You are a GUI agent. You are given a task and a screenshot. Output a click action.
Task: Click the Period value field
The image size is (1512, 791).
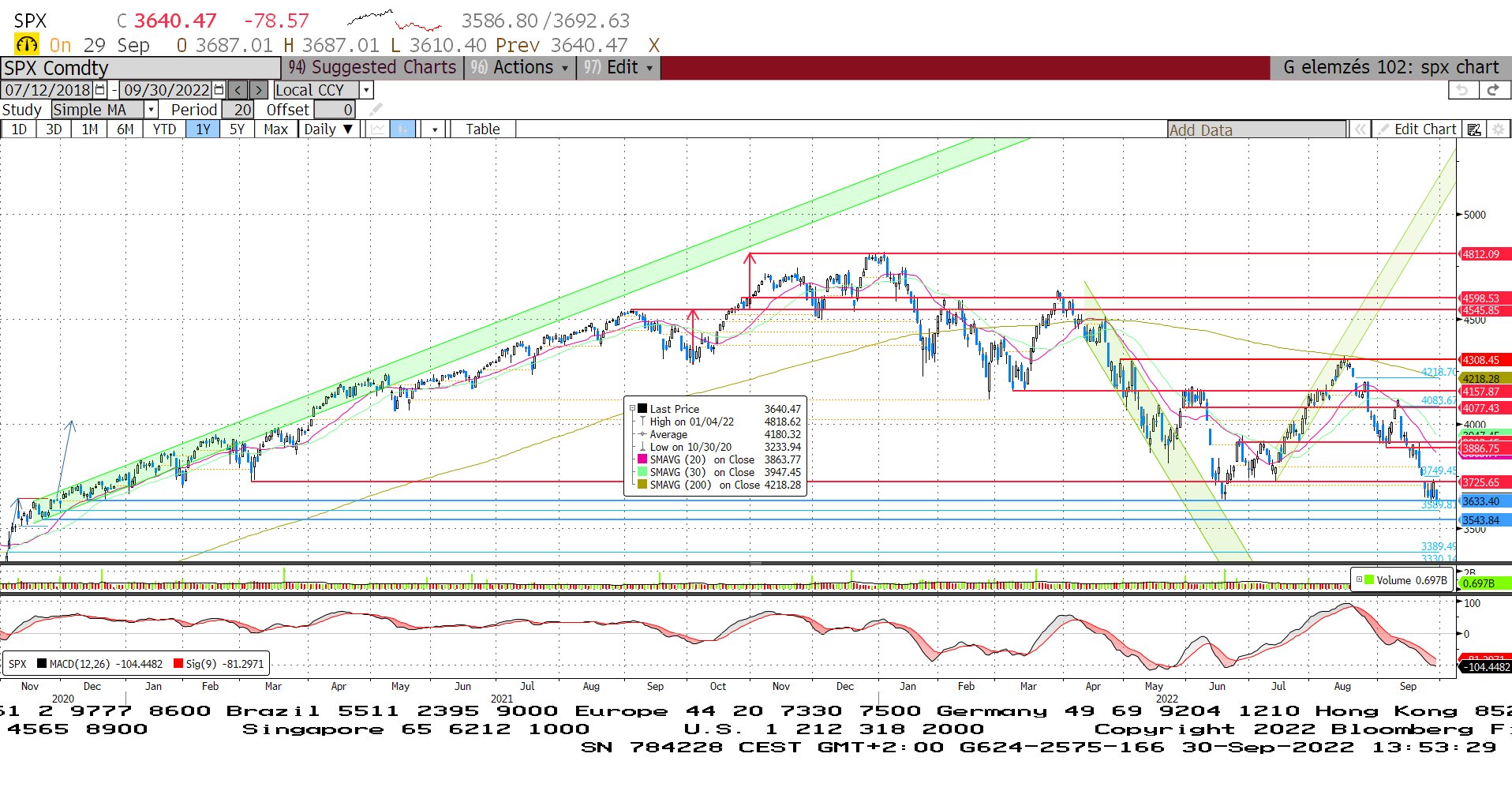point(238,110)
